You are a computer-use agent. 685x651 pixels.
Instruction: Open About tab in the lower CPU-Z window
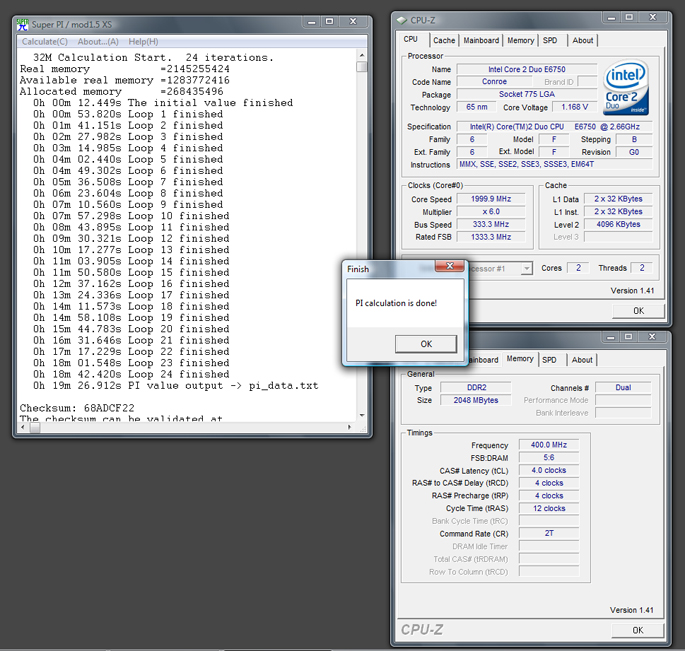582,360
